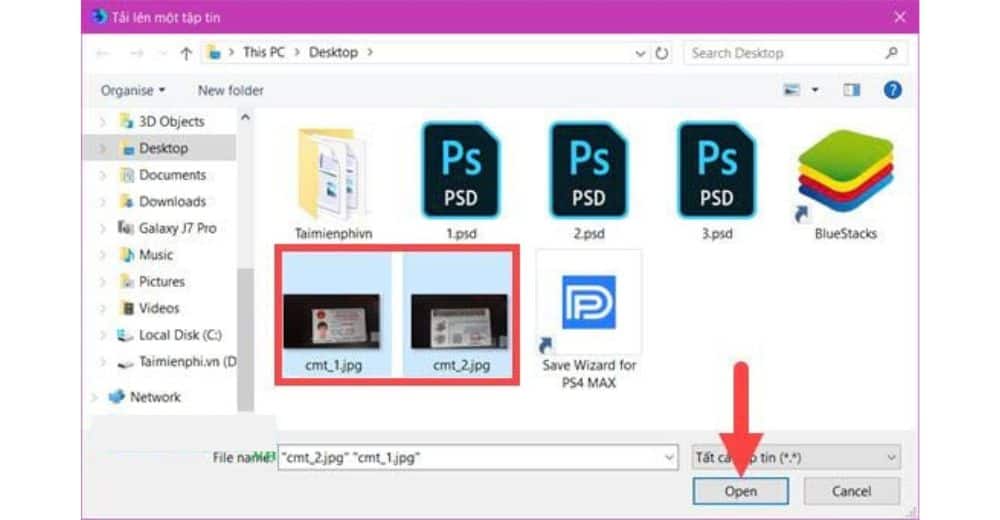
Task: Go up one folder level arrow
Action: coord(185,53)
